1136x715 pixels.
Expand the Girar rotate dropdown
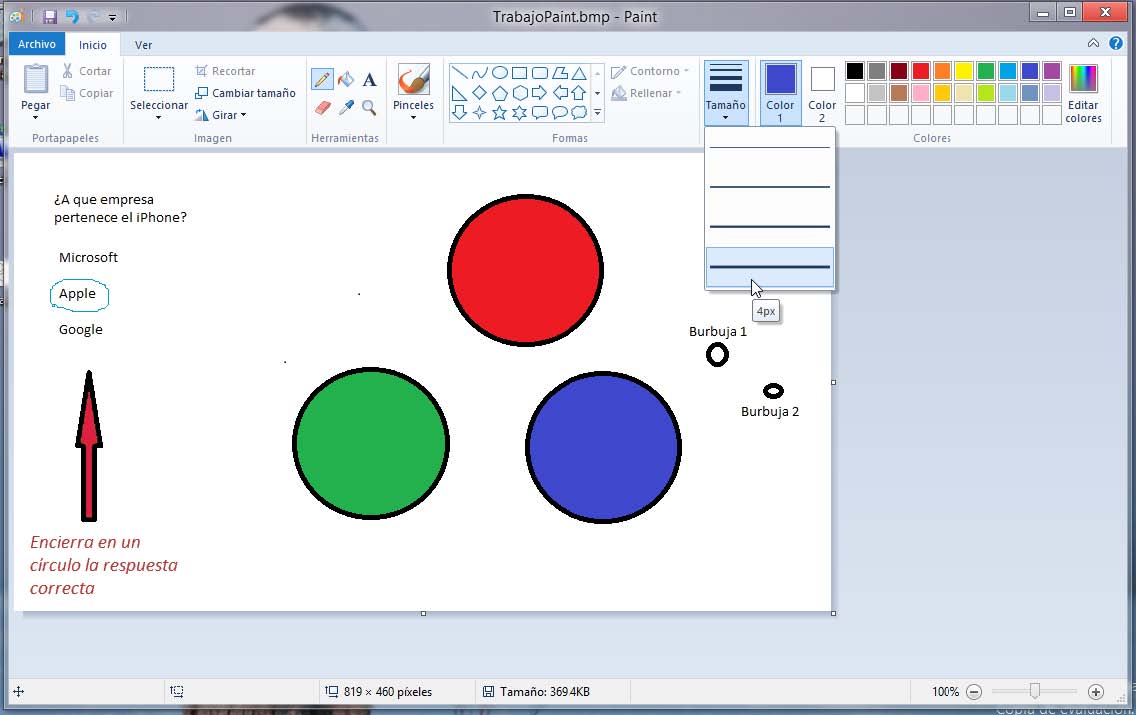[222, 115]
